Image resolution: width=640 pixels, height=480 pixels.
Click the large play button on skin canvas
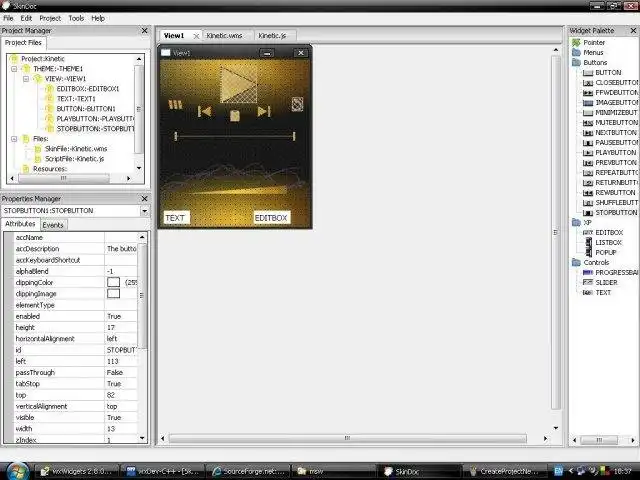pos(239,84)
